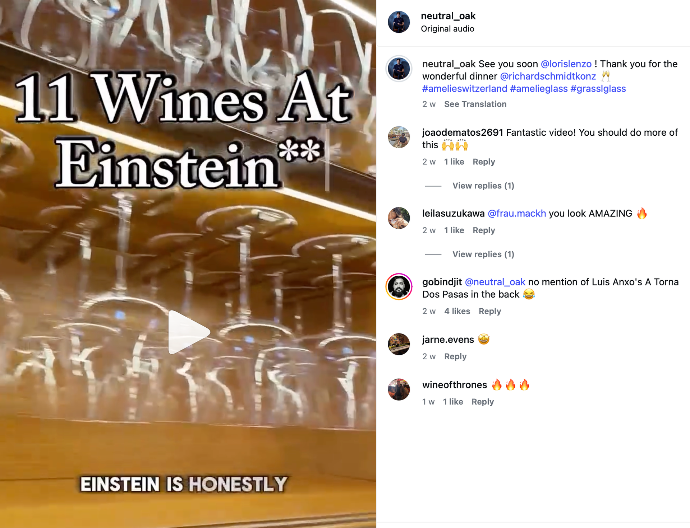This screenshot has width=690, height=528.
Task: Open the #amelieswitzerland hashtag
Action: (464, 89)
